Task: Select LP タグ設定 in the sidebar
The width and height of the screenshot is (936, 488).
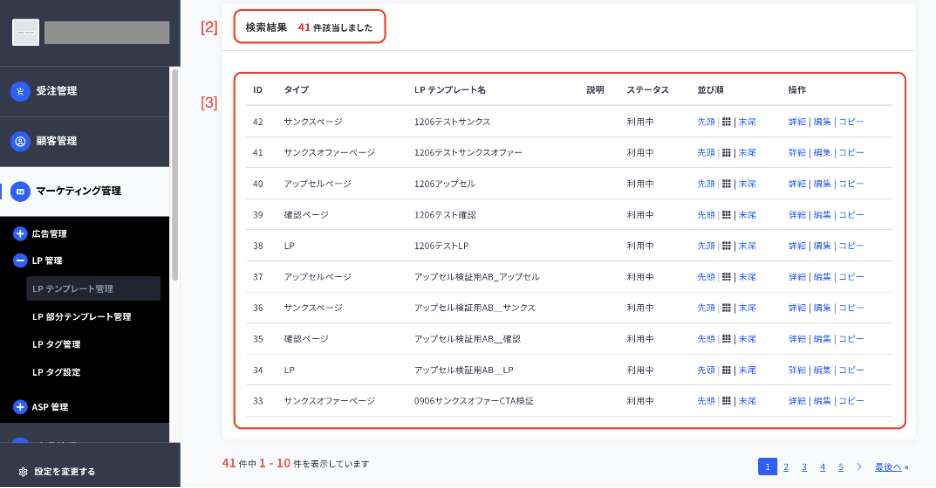Action: coord(56,372)
